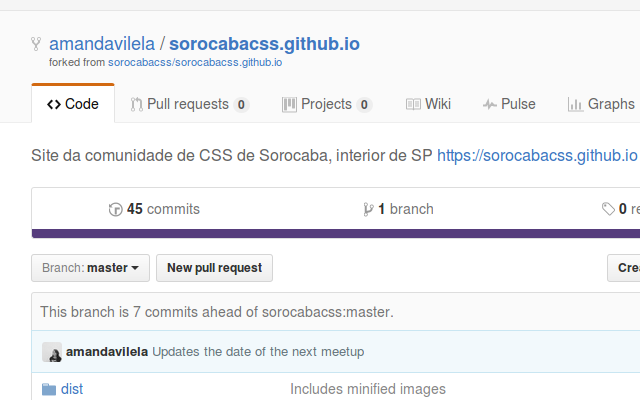Click the Graphs bar-chart icon
The image size is (640, 400).
click(x=575, y=105)
